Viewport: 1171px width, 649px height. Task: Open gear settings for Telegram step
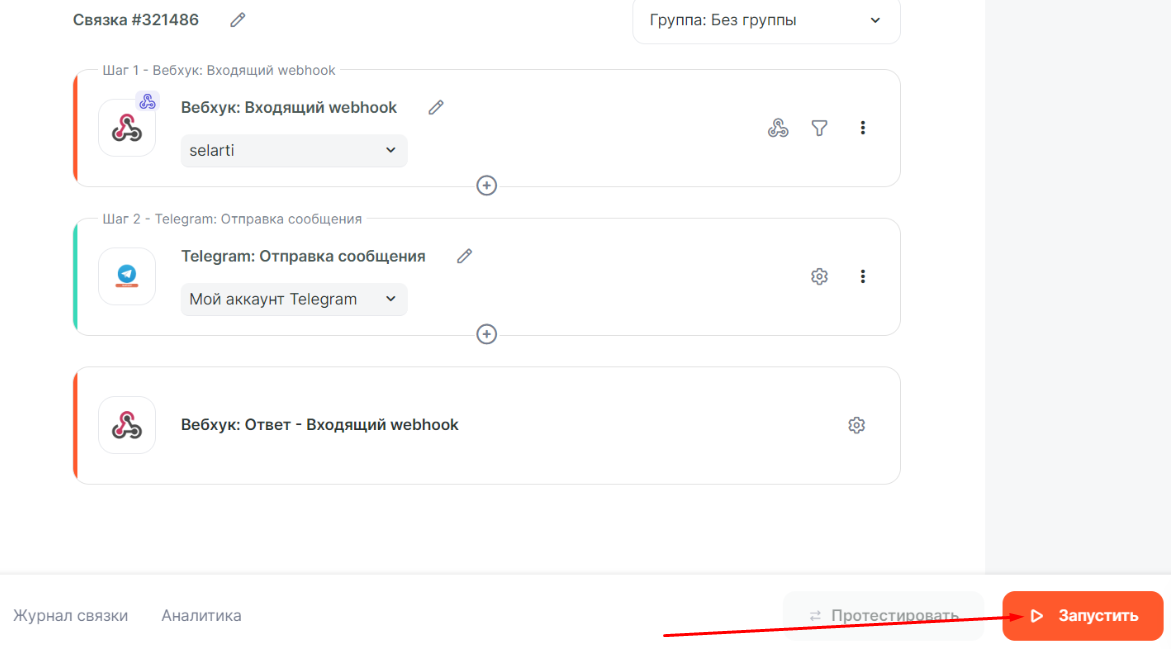pyautogui.click(x=819, y=276)
